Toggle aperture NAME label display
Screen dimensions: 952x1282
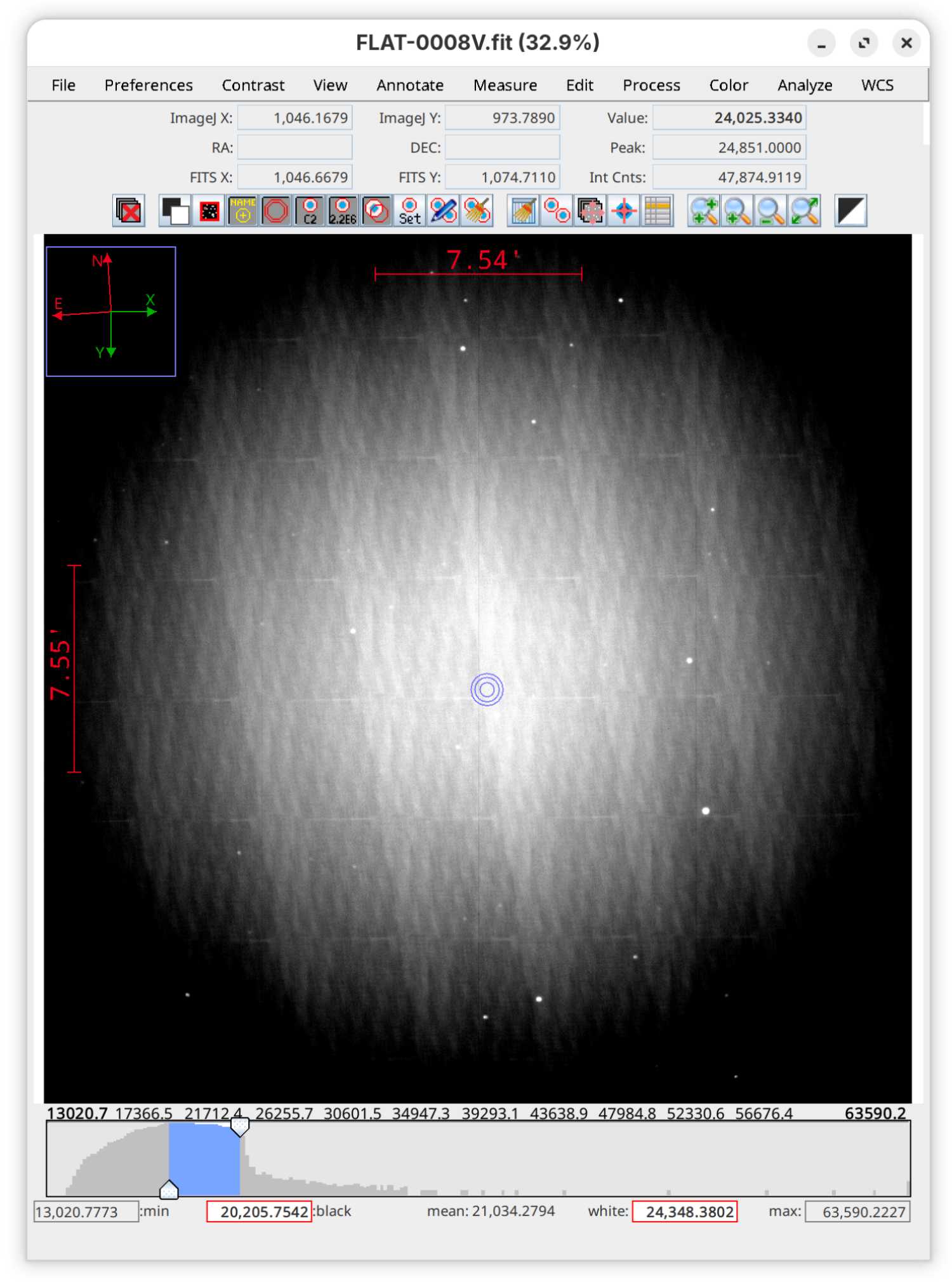click(242, 211)
